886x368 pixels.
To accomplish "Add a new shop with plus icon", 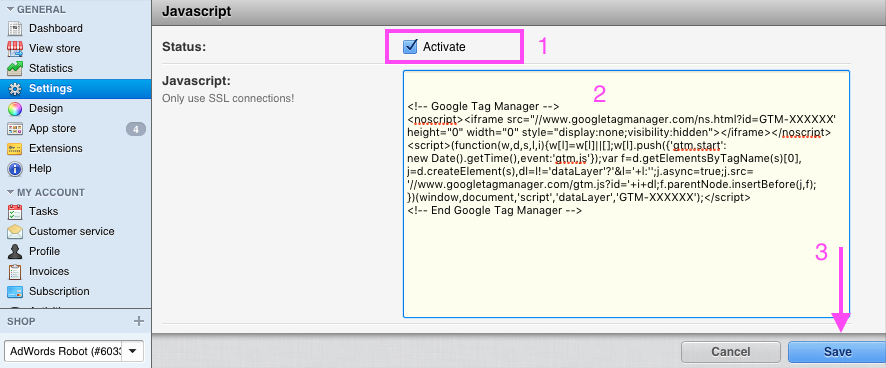I will [x=138, y=321].
